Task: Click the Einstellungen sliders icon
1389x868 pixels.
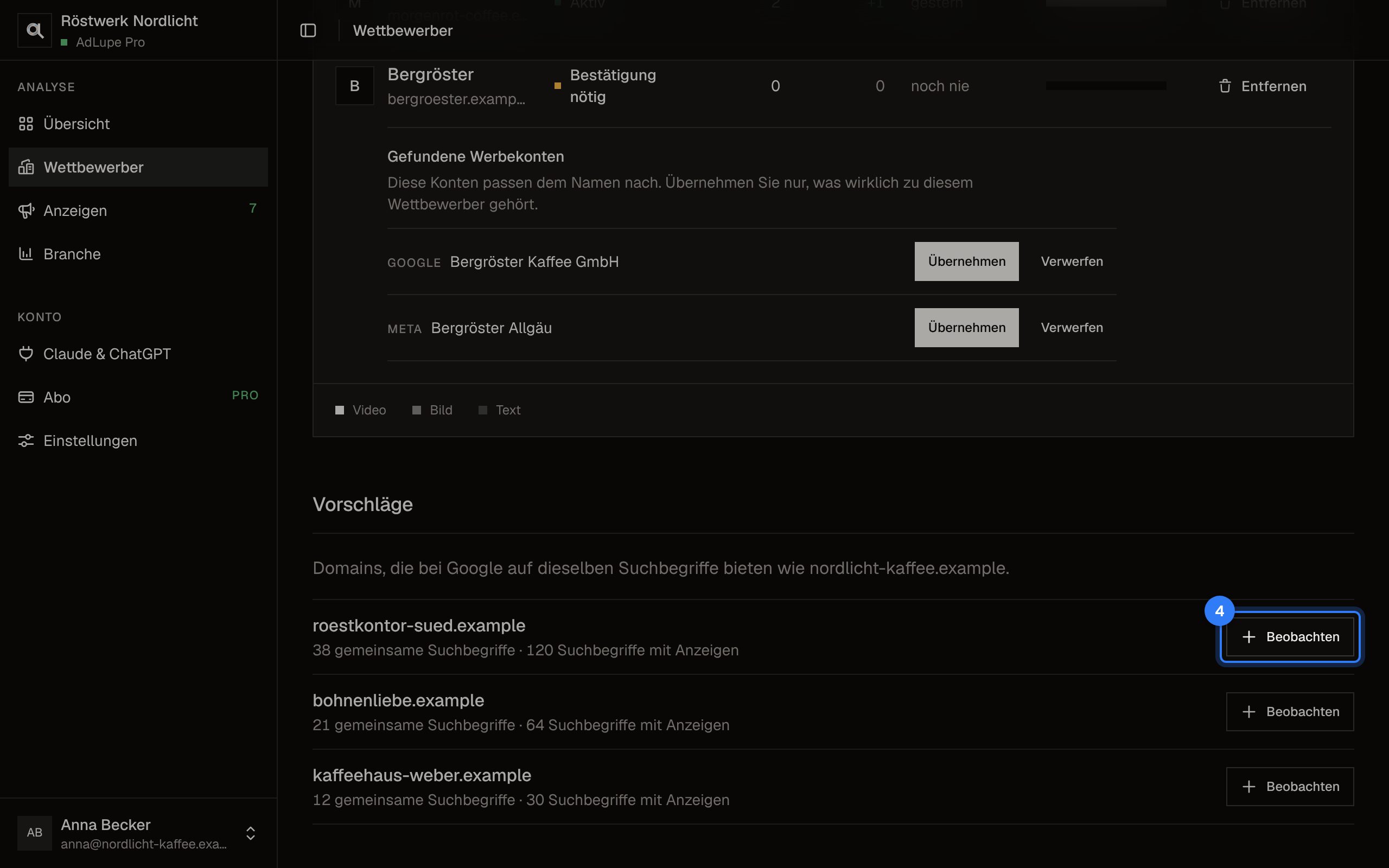Action: (x=26, y=441)
